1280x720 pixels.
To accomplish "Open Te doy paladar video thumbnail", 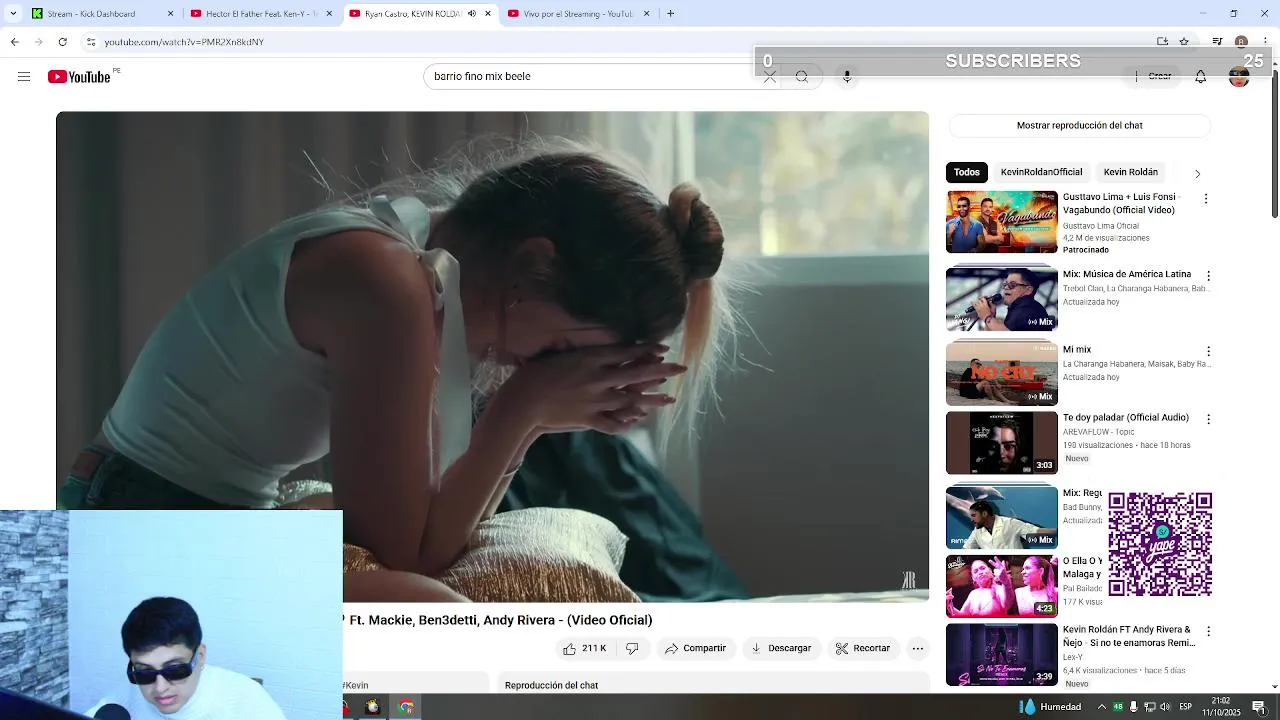I will [x=1001, y=443].
